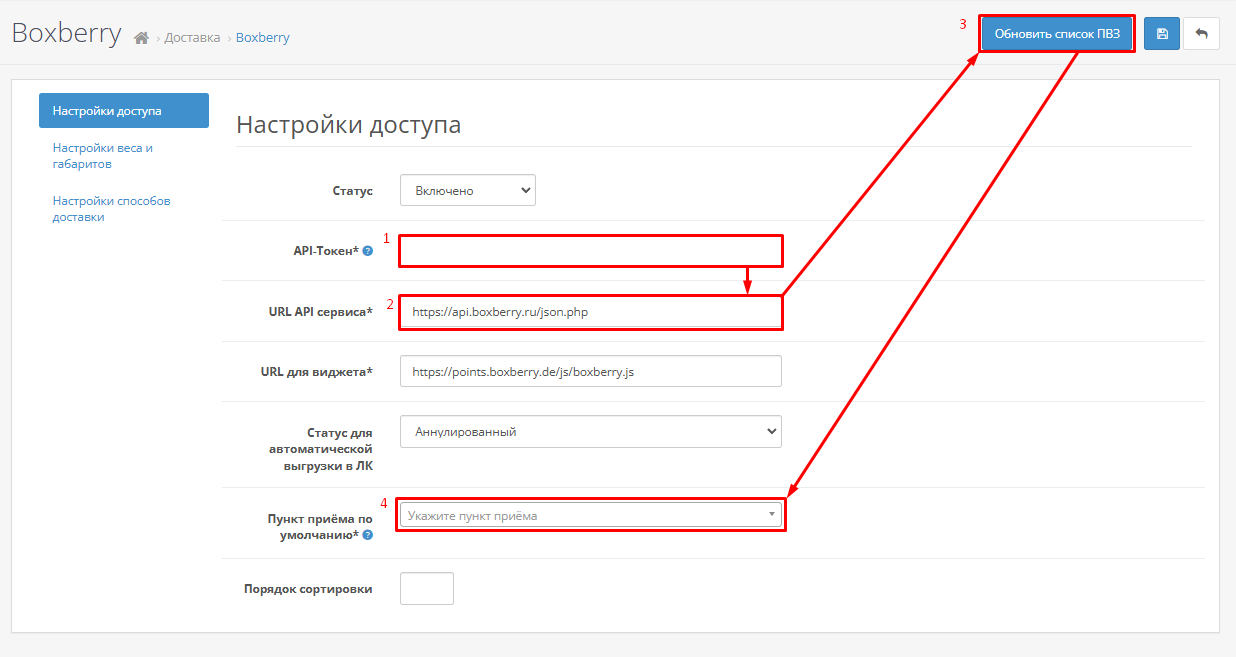Focus the Порядок сортировки input box
This screenshot has height=657, width=1236.
point(427,588)
